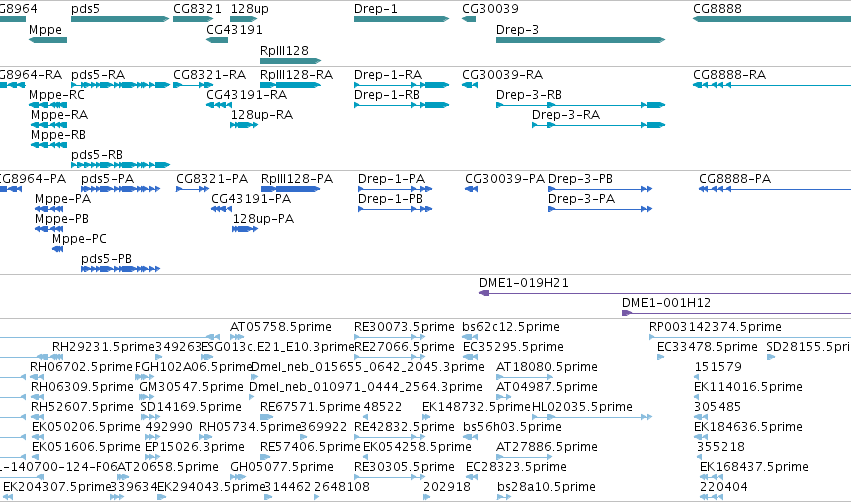This screenshot has height=502, width=851.
Task: Click EST RH06702.5prime
Action: coord(36,378)
